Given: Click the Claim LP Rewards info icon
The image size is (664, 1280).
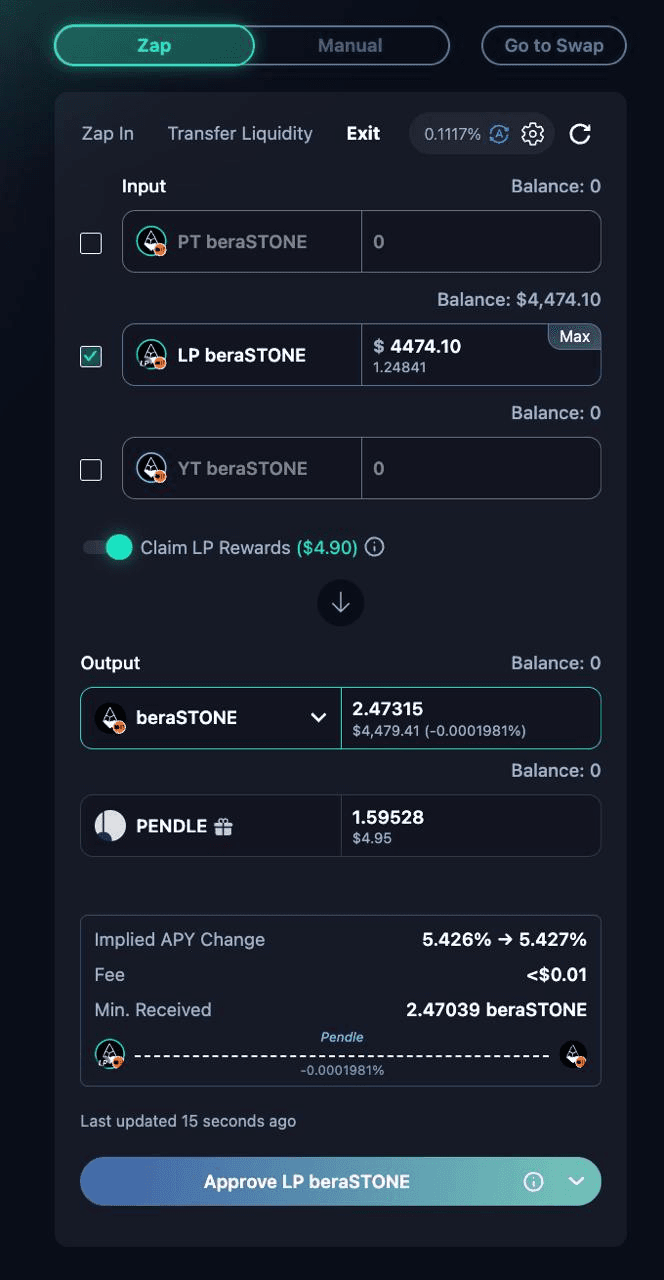Looking at the screenshot, I should pos(374,547).
